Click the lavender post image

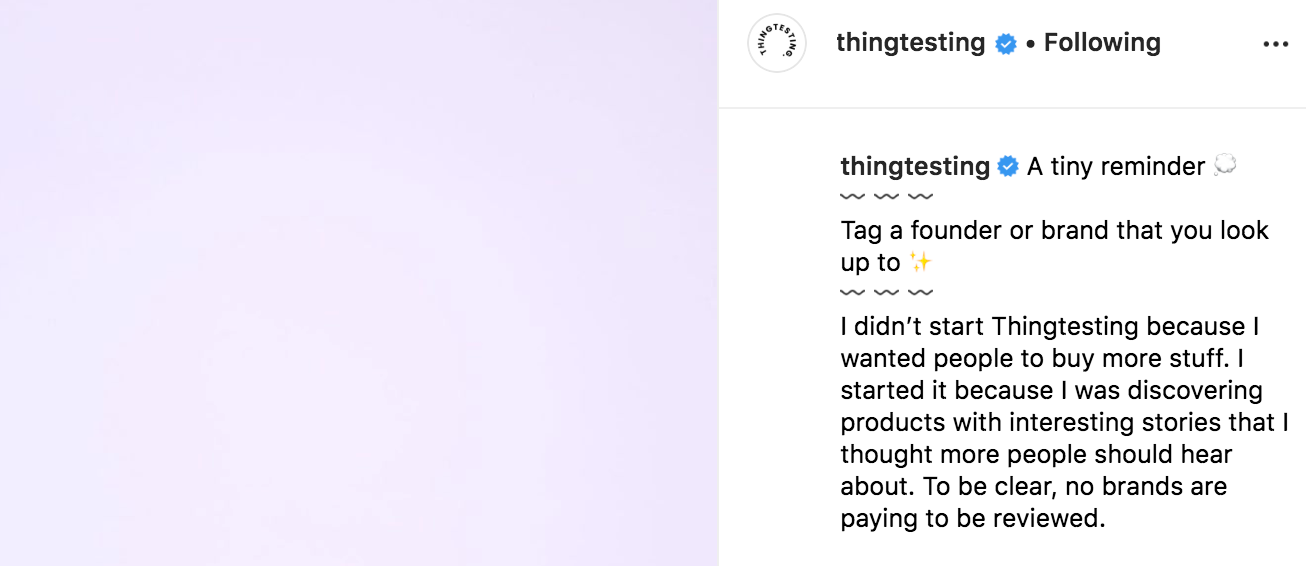[x=359, y=283]
